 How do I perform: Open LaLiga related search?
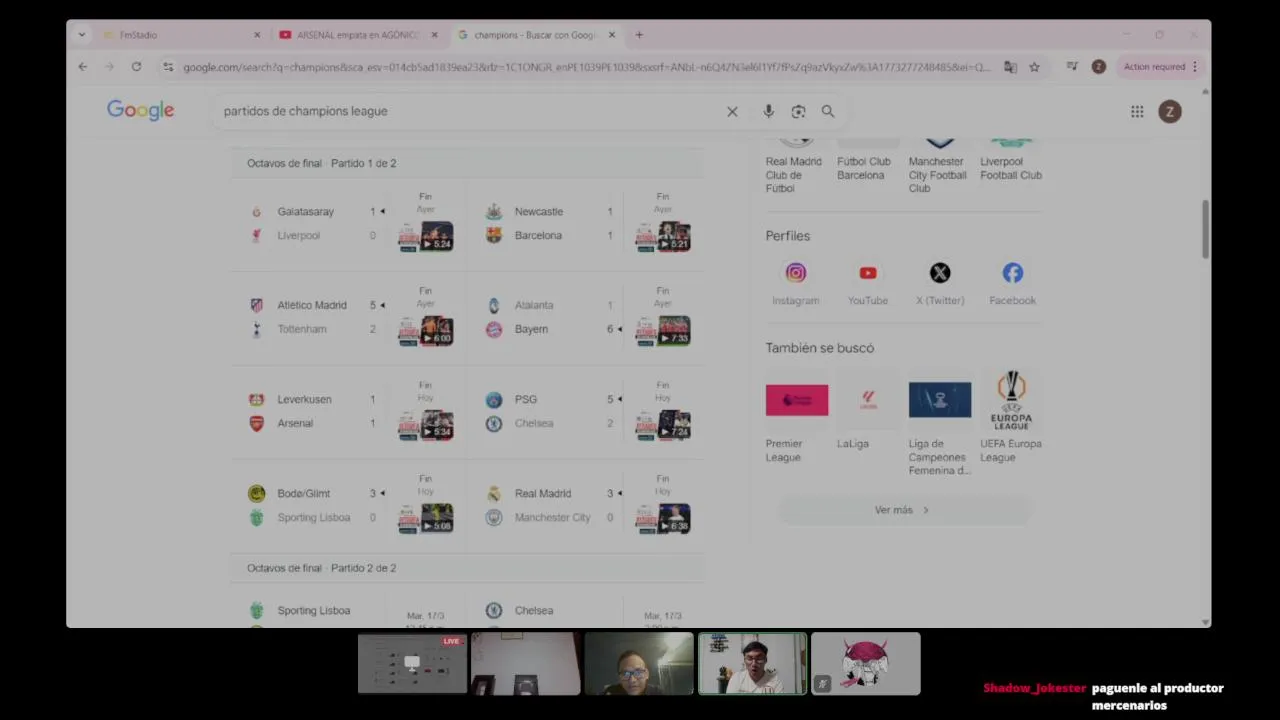(868, 410)
